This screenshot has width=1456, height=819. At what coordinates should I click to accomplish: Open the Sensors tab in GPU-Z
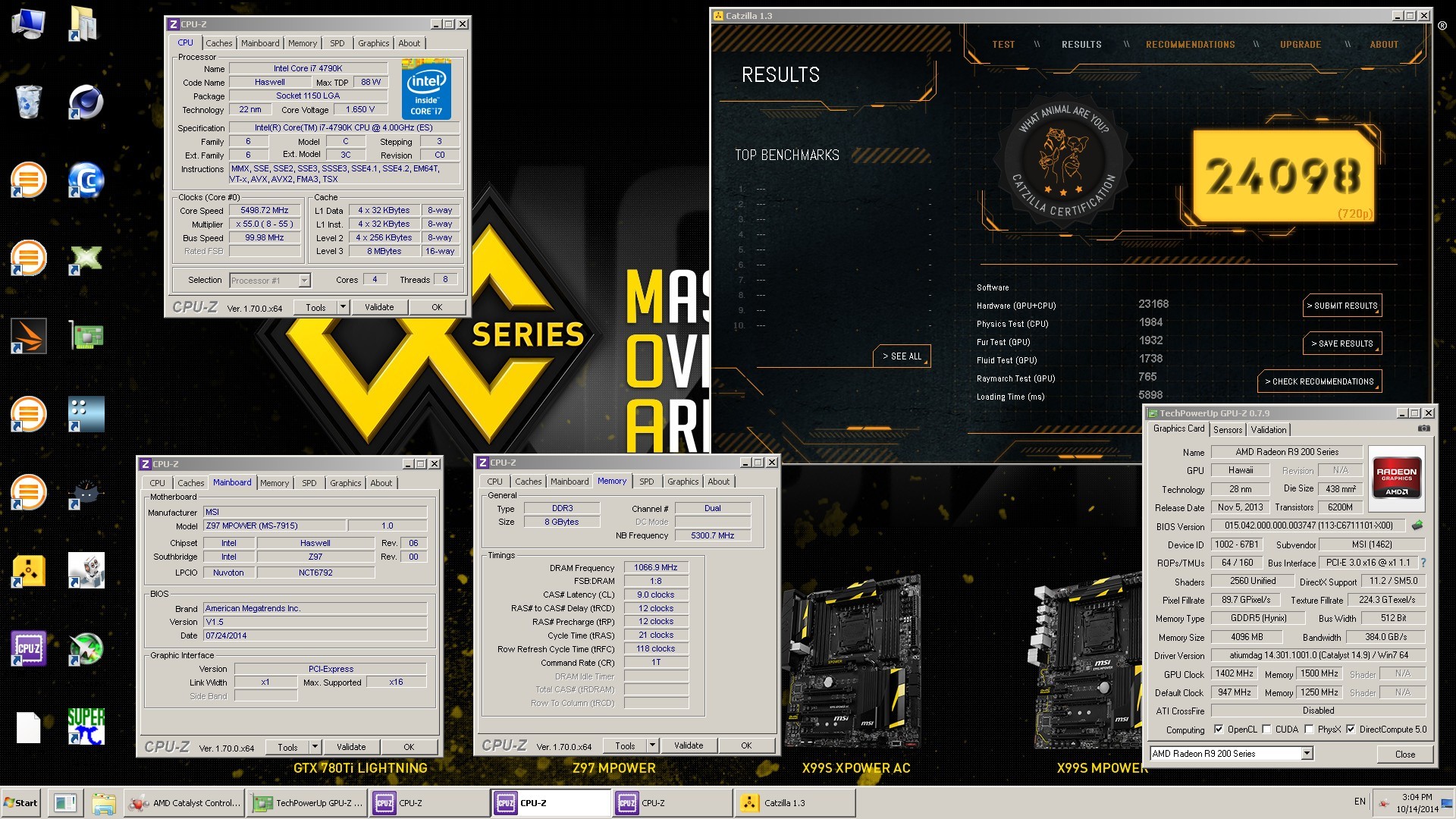(x=1227, y=429)
